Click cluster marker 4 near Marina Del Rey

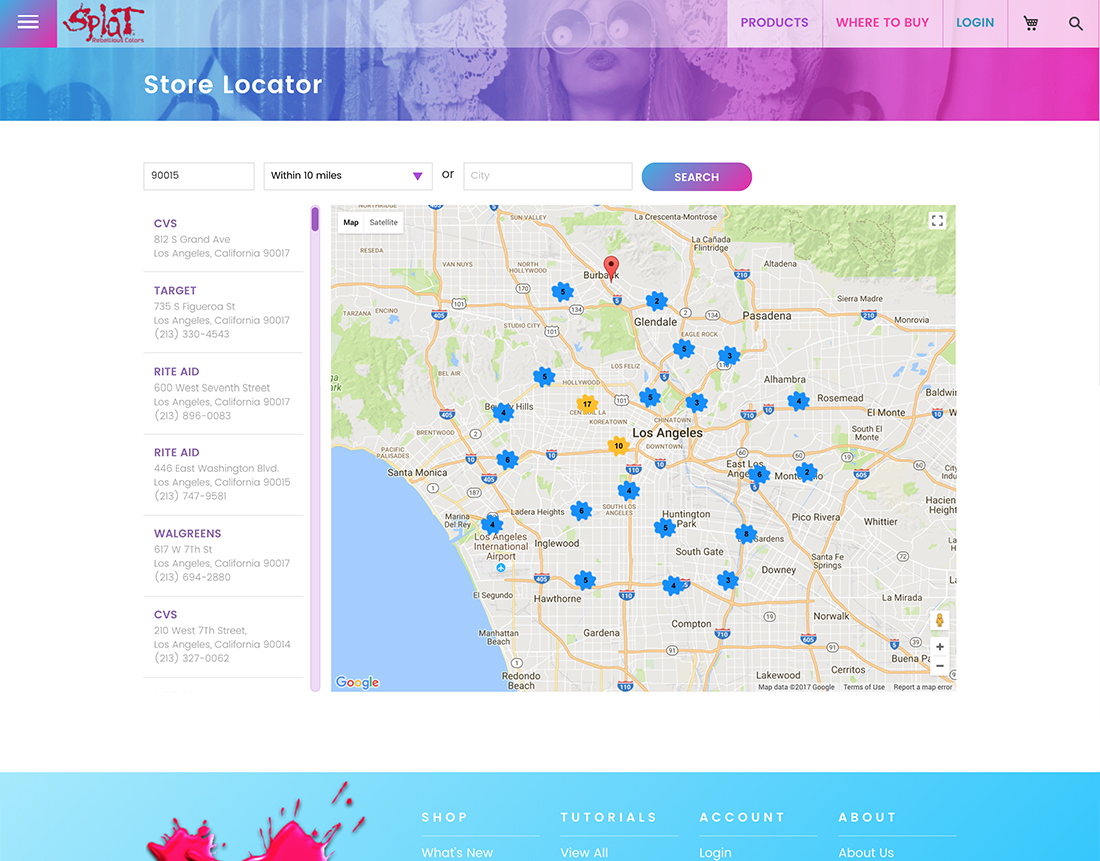coord(492,524)
